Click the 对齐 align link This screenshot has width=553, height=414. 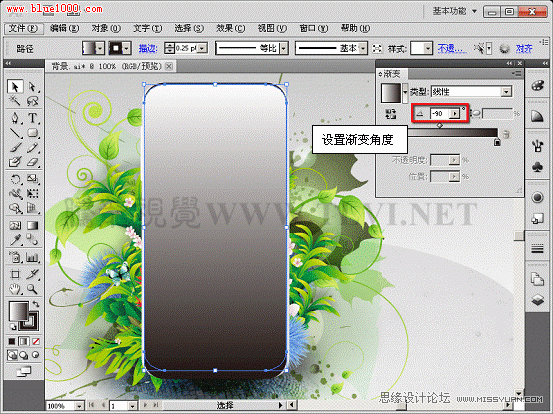pos(524,48)
